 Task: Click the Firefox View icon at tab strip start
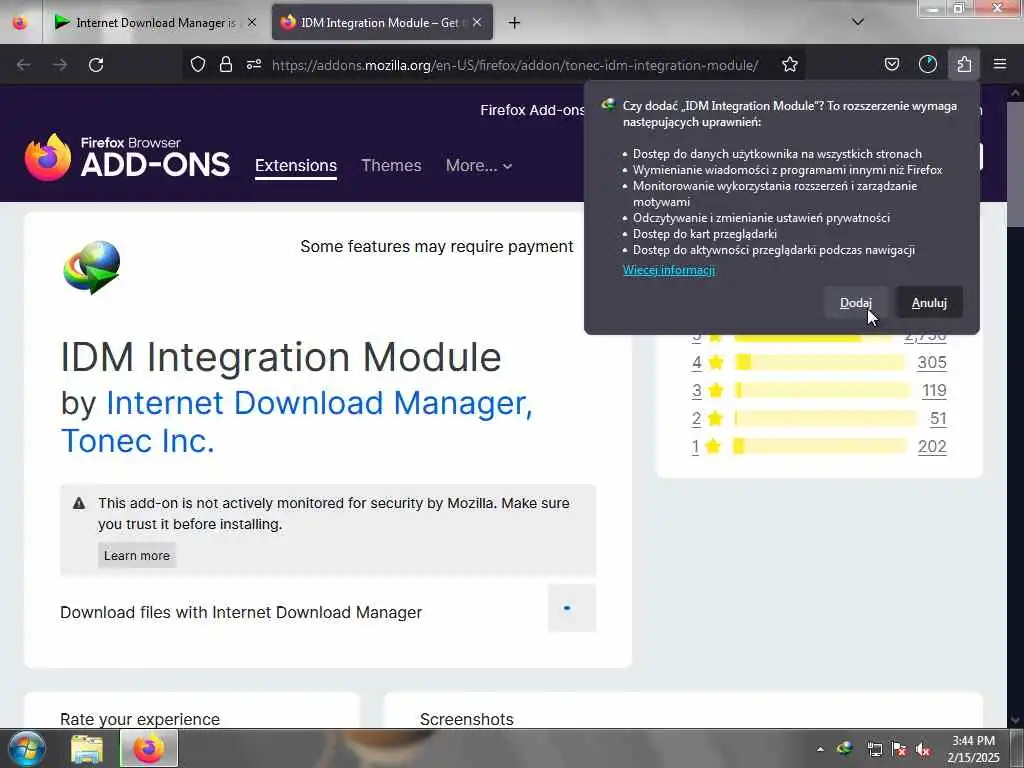20,23
